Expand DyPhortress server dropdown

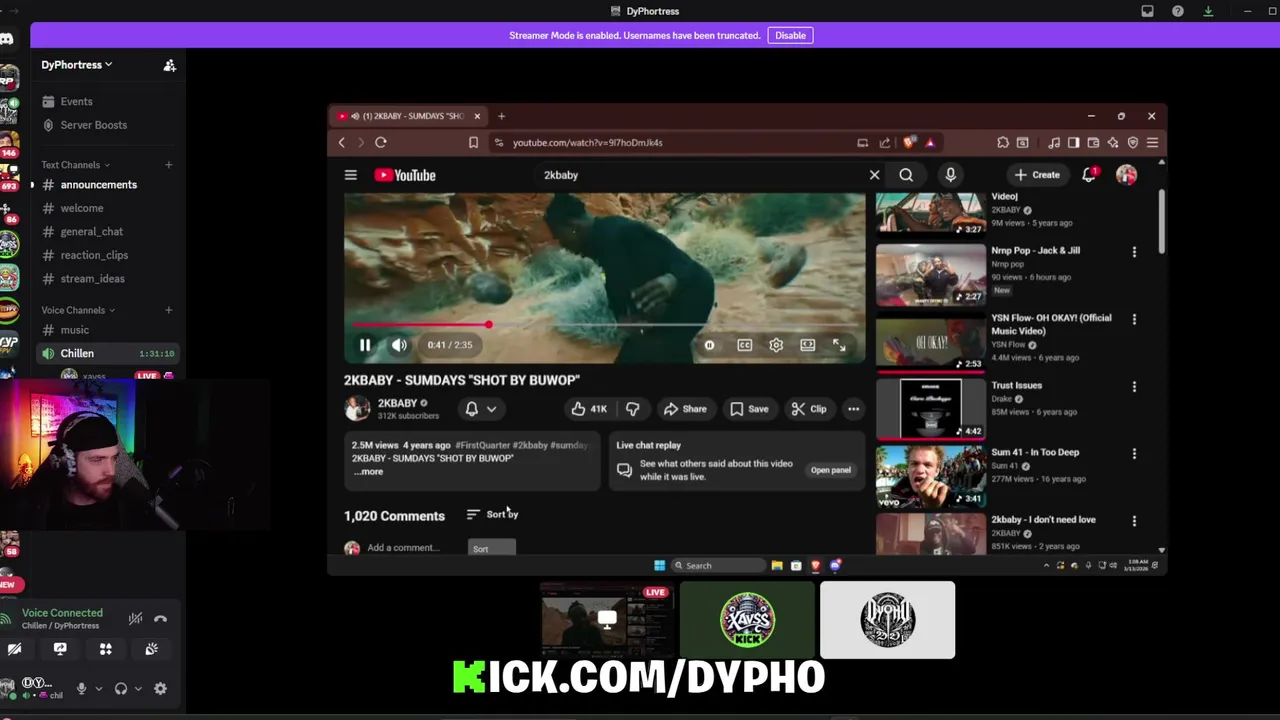pyautogui.click(x=77, y=65)
